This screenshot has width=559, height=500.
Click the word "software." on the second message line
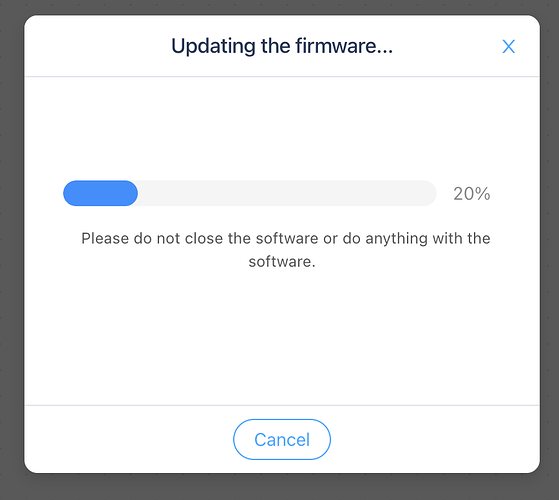[282, 262]
